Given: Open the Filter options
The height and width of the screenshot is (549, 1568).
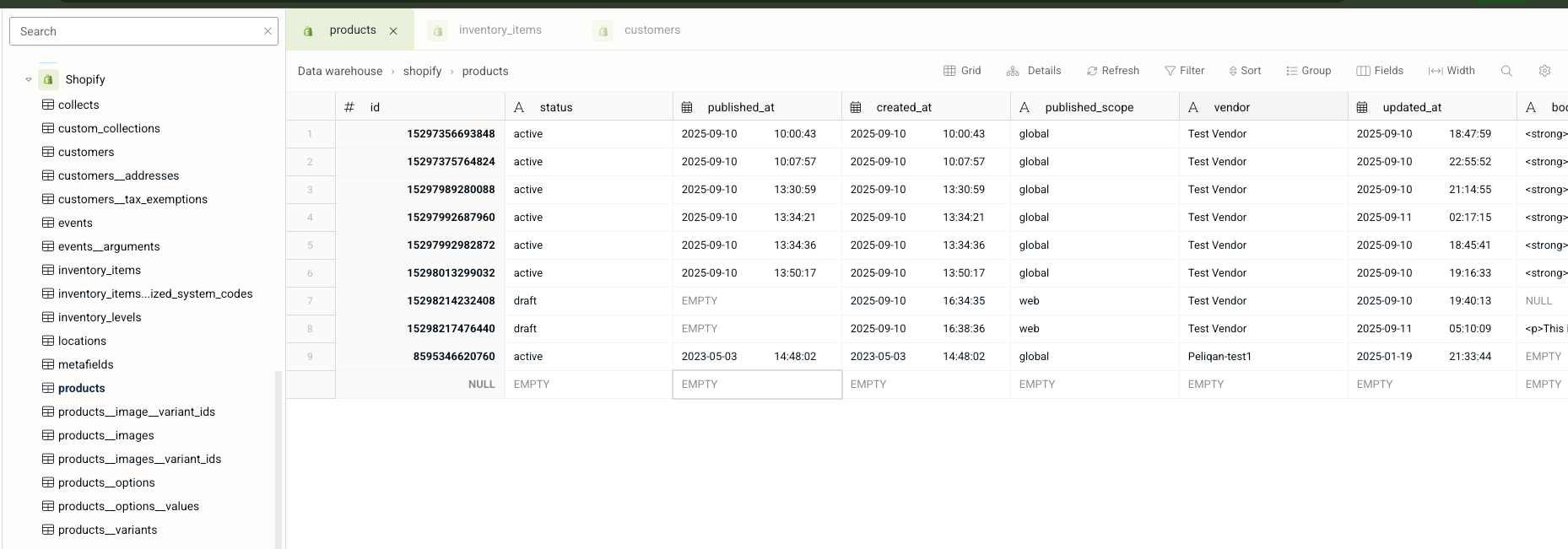Looking at the screenshot, I should tap(1184, 71).
